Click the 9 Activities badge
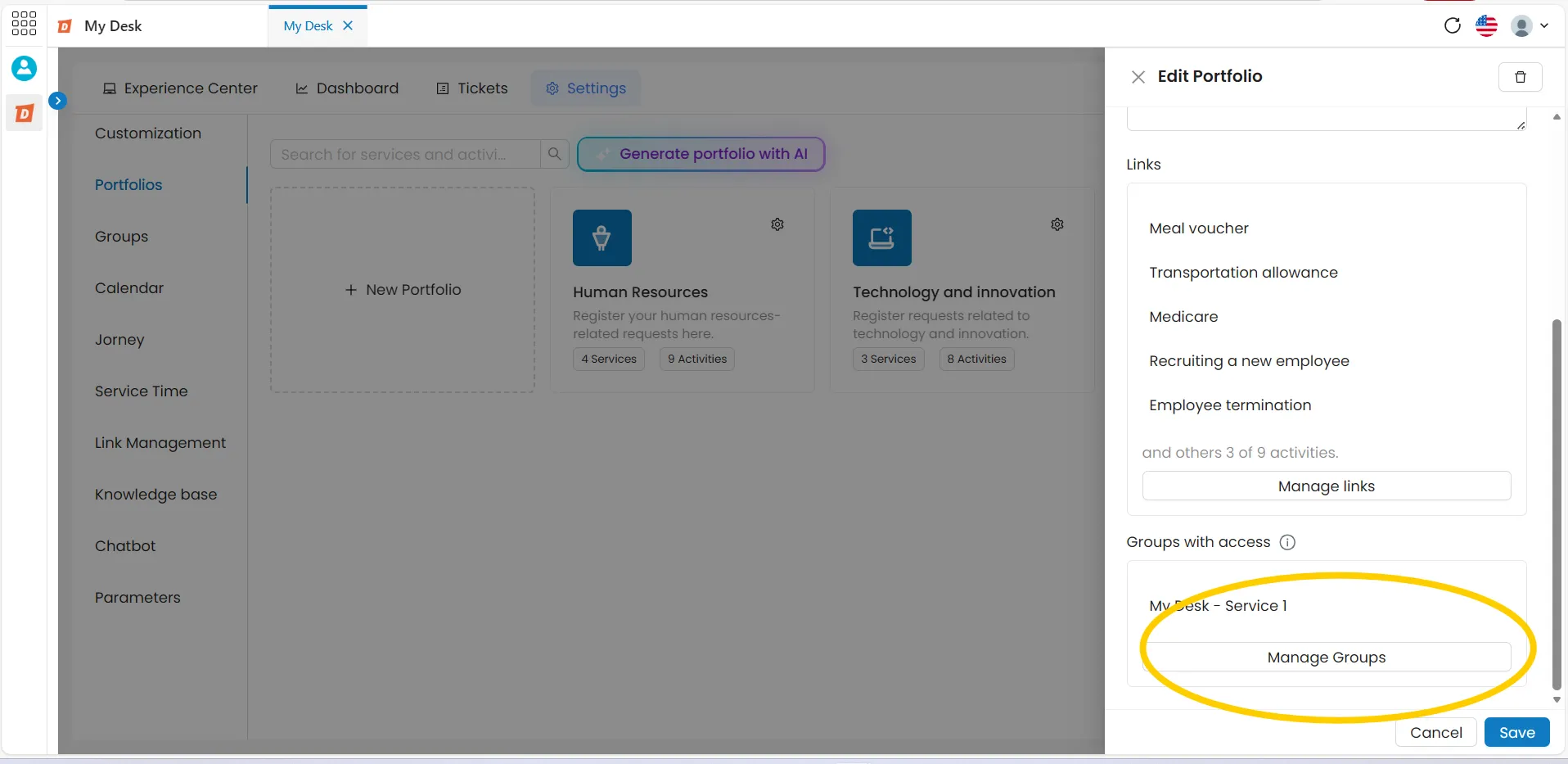The image size is (1568, 764). tap(697, 359)
